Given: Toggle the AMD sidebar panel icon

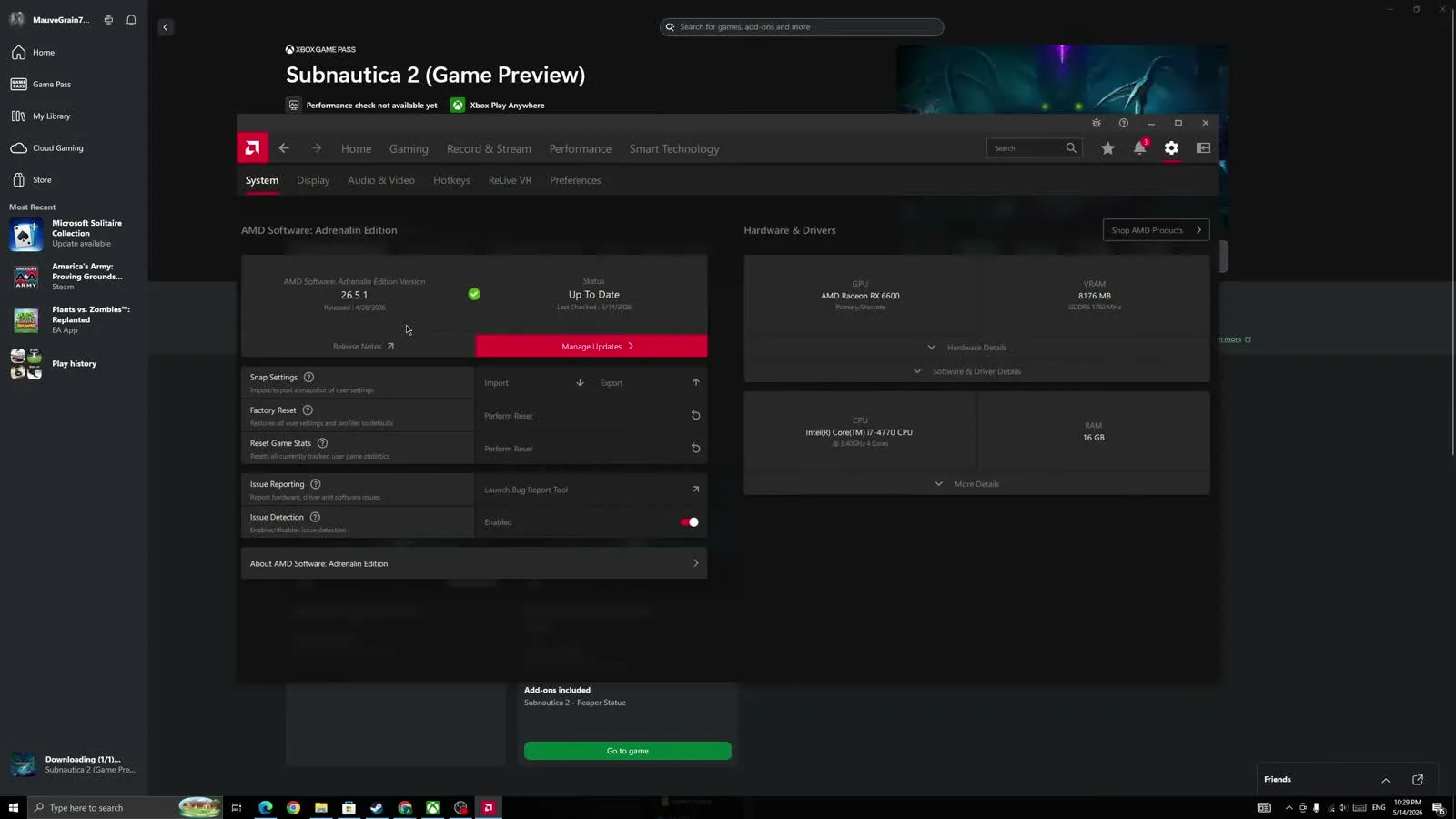Looking at the screenshot, I should point(1203,147).
